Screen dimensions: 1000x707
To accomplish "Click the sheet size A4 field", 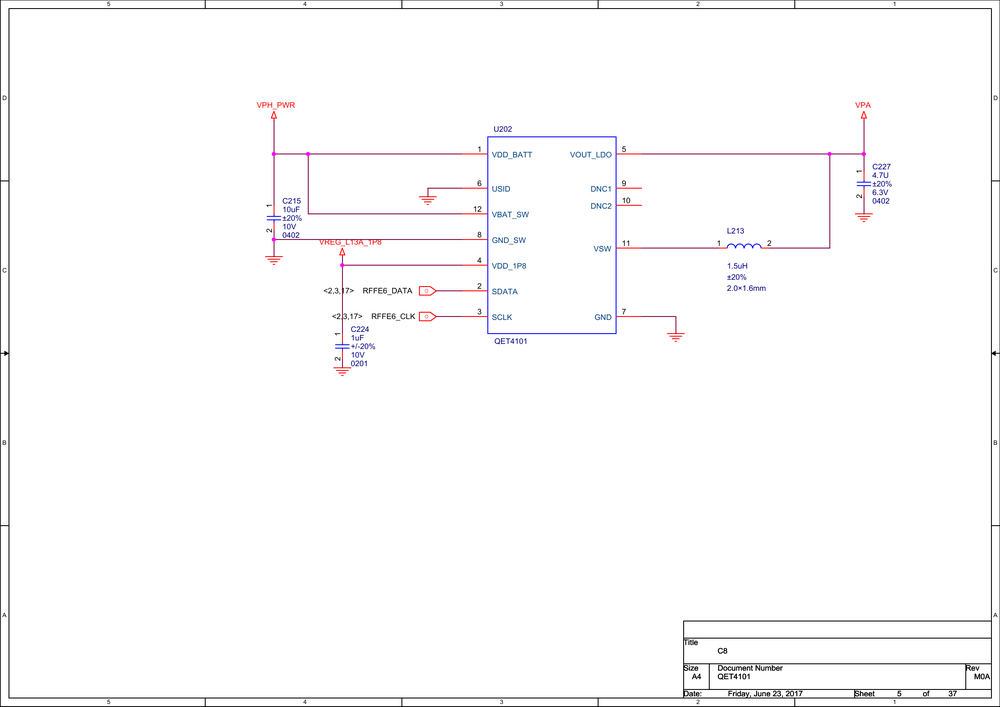I will [x=696, y=676].
